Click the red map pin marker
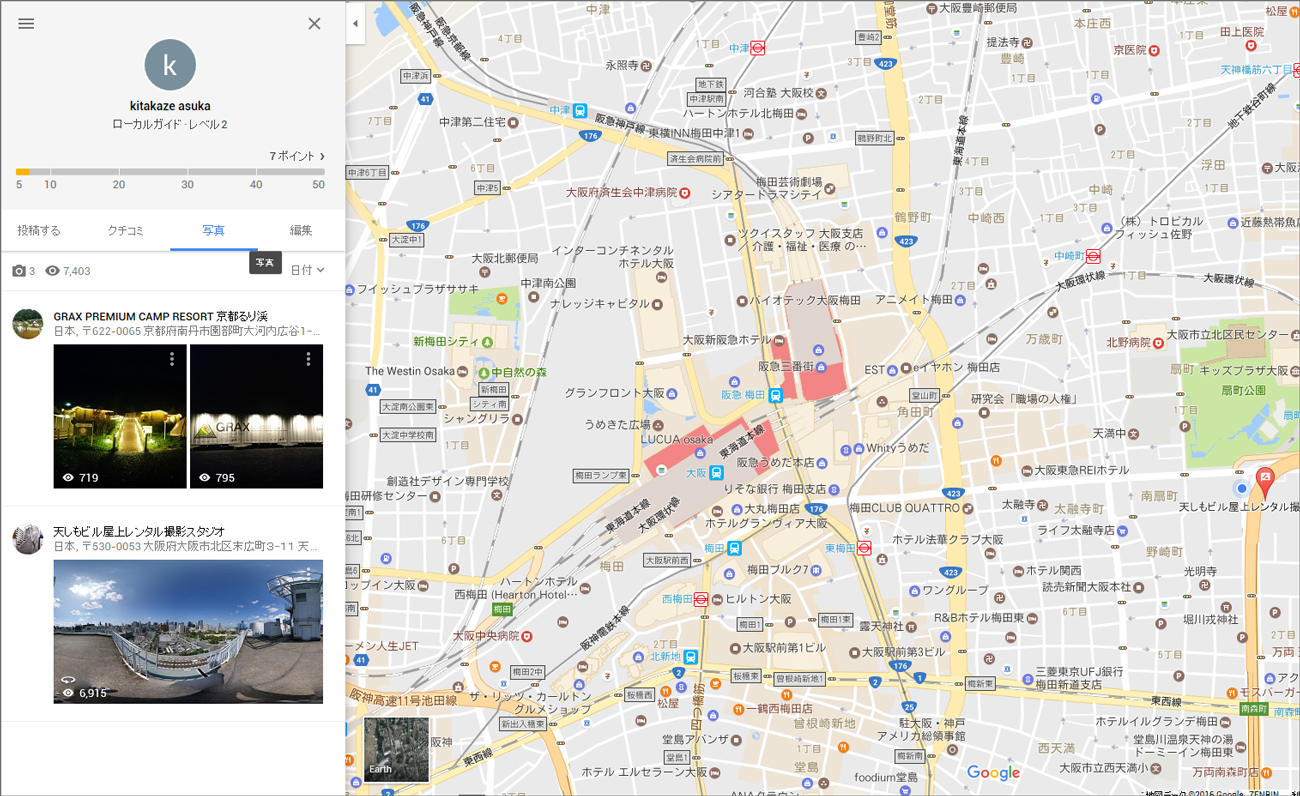Screen dimensions: 1300x796 pyautogui.click(x=1264, y=483)
